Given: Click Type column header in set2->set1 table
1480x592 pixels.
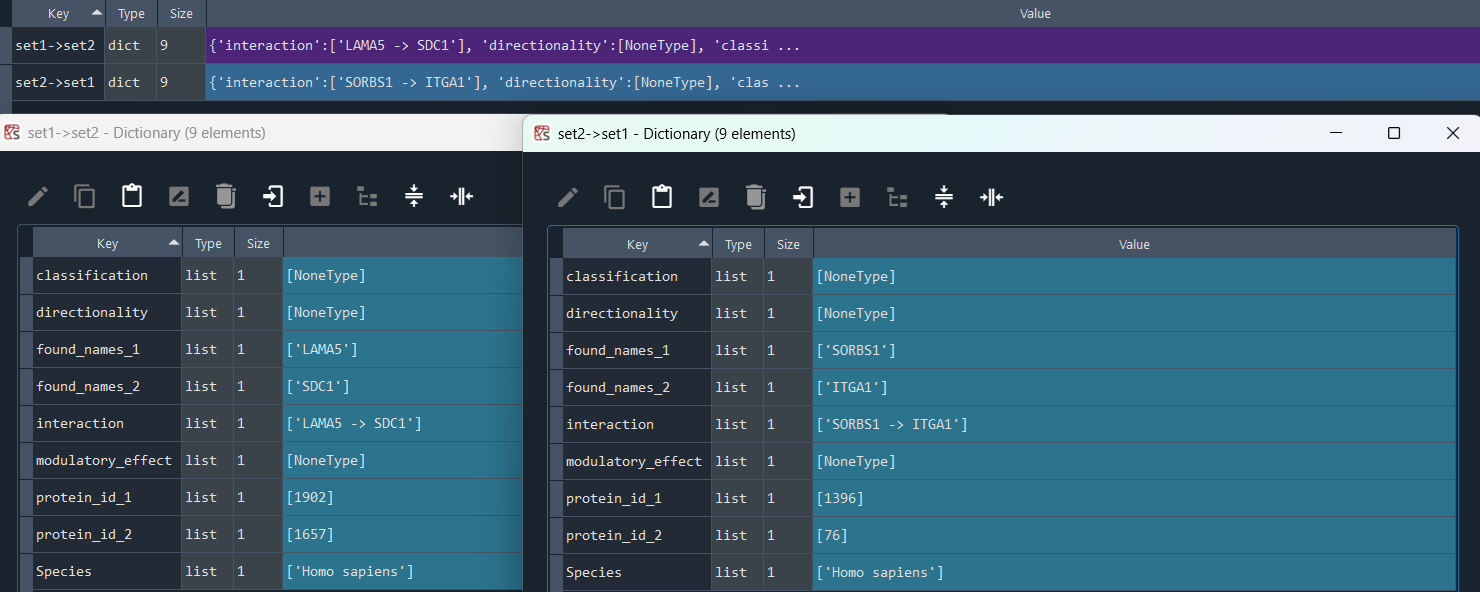Looking at the screenshot, I should coord(738,244).
